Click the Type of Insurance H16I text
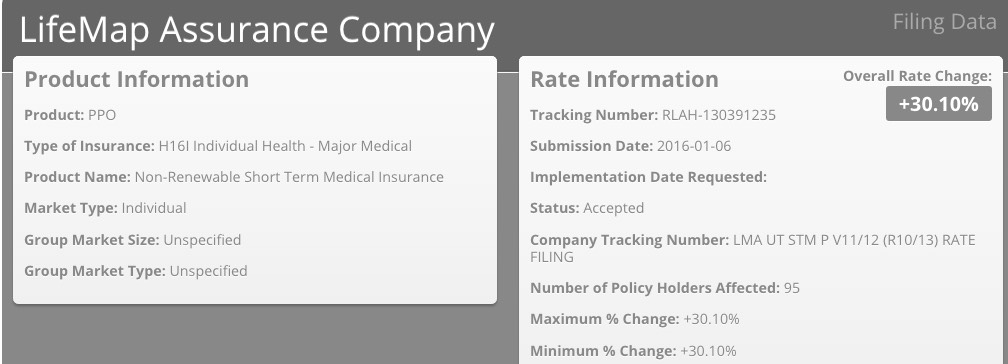 click(285, 146)
